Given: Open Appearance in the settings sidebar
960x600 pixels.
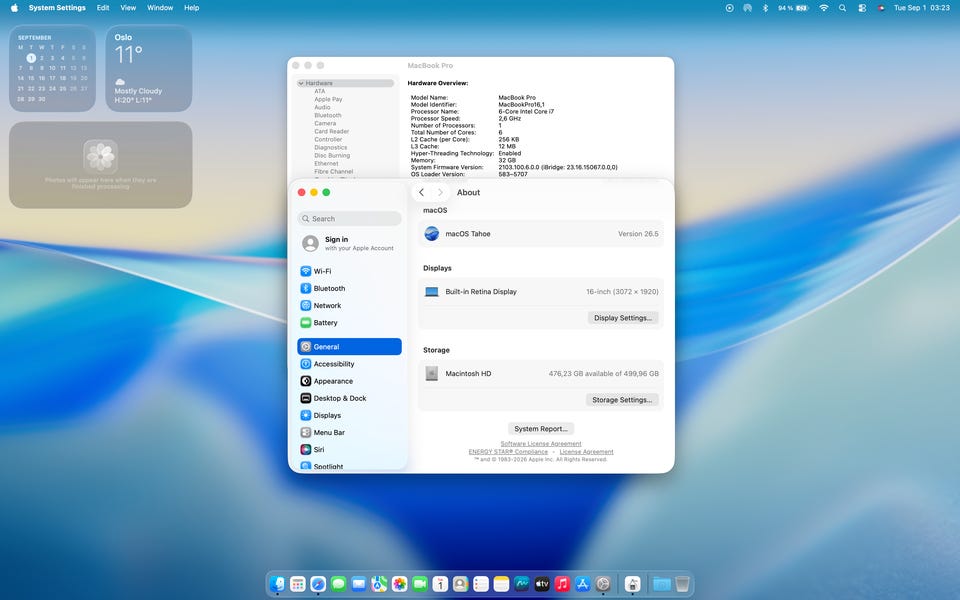Looking at the screenshot, I should click(x=349, y=381).
